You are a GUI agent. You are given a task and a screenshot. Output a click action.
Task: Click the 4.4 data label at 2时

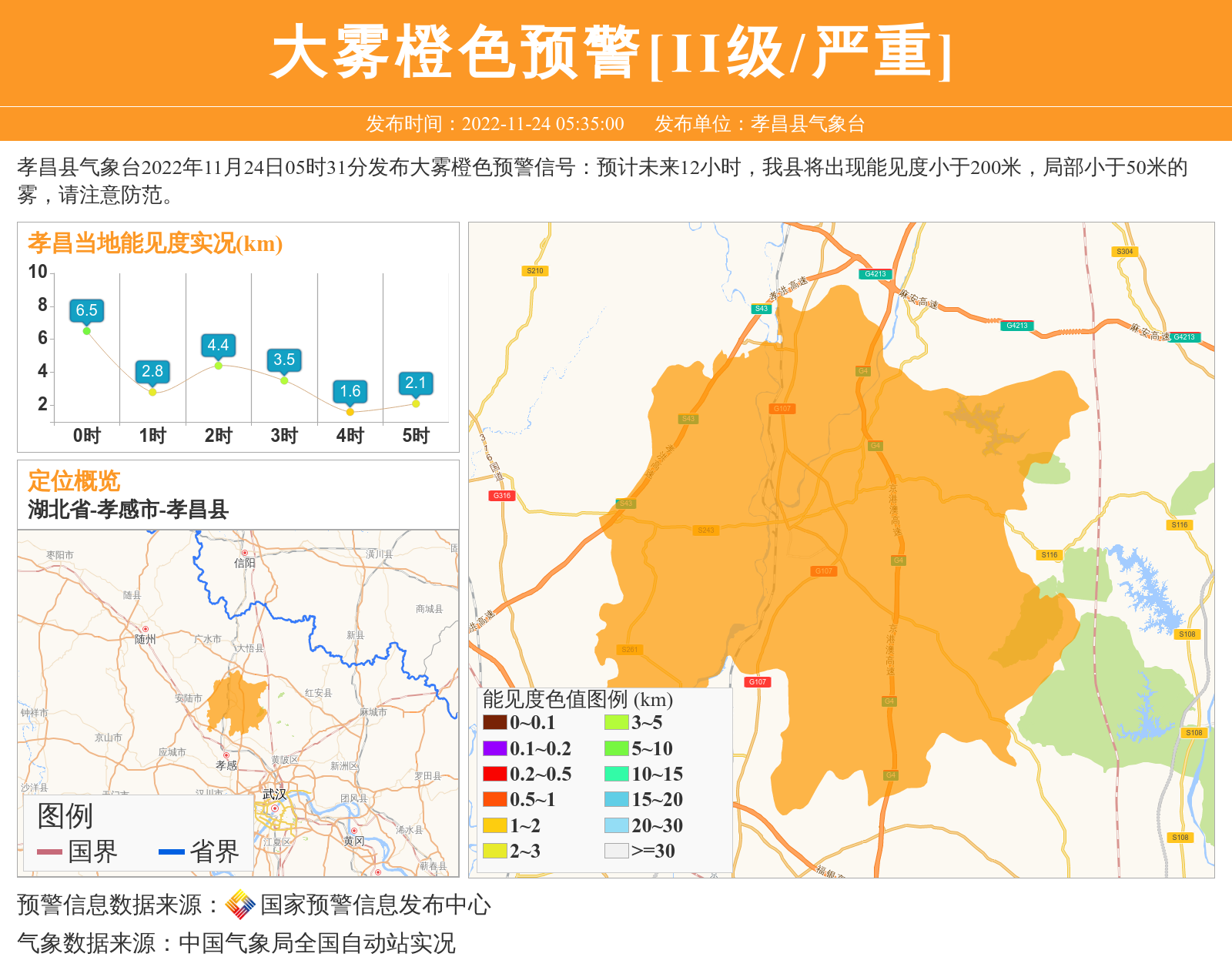tap(218, 345)
